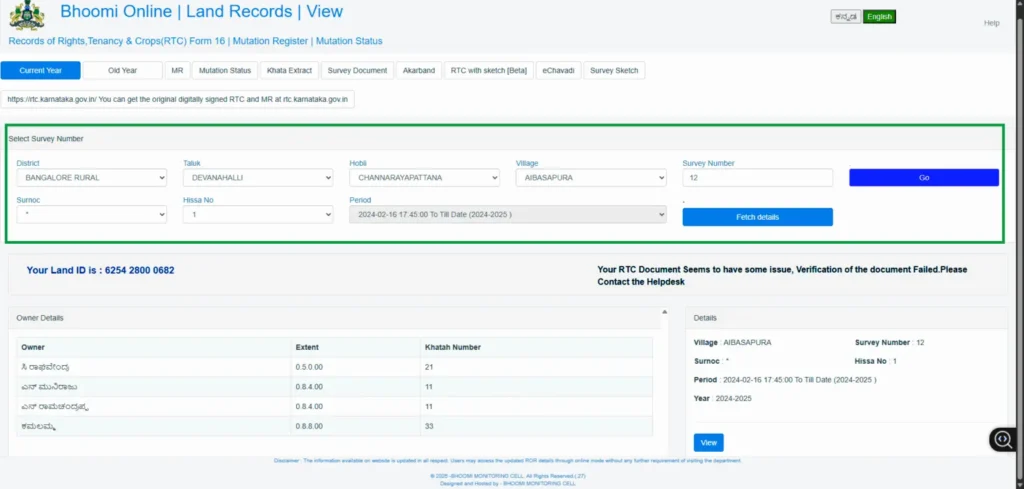Open RTC with sketch [Beta] tab
The image size is (1024, 489).
pos(488,71)
